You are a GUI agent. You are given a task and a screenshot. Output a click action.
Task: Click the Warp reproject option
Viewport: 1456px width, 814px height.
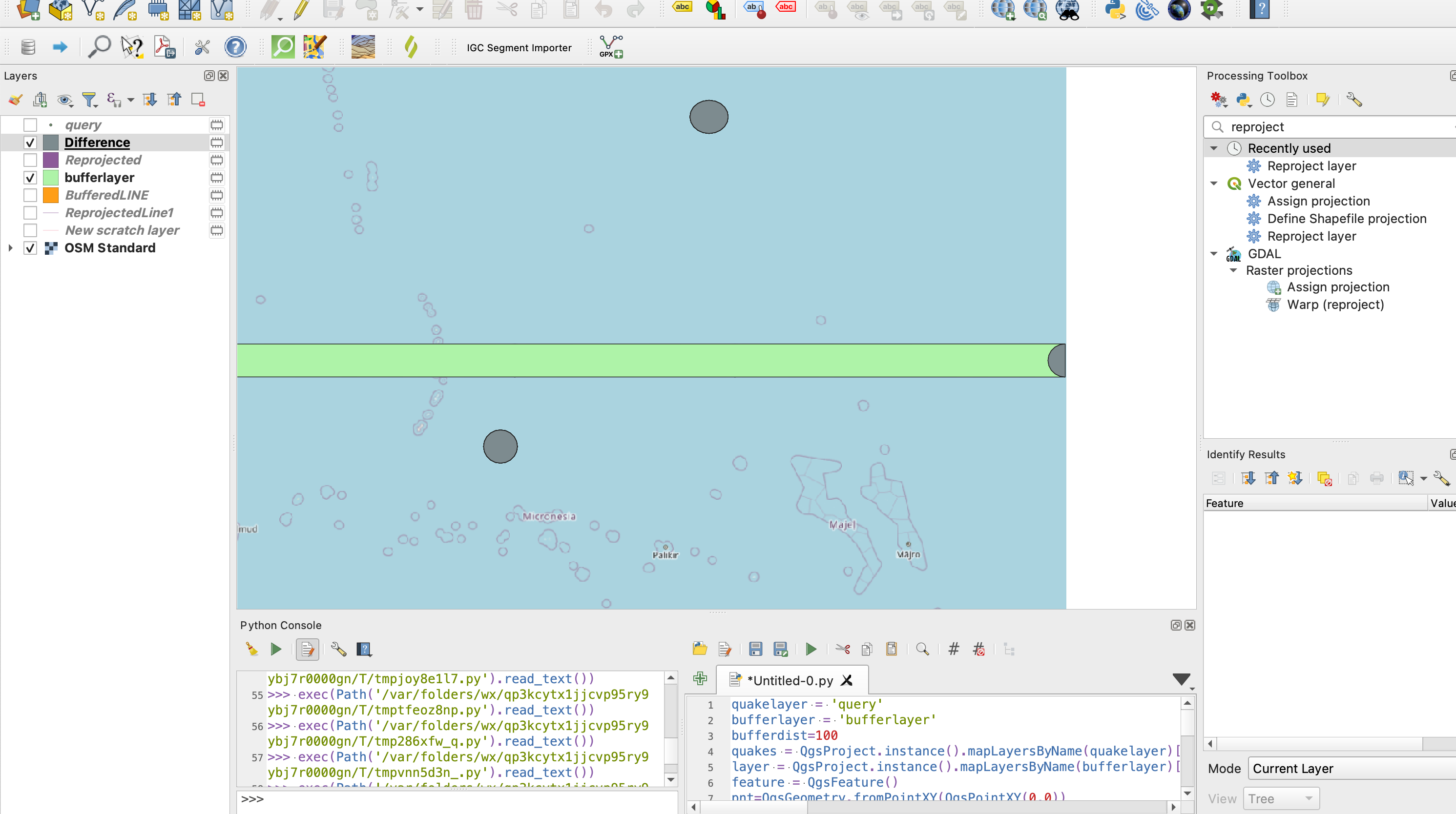pos(1337,304)
